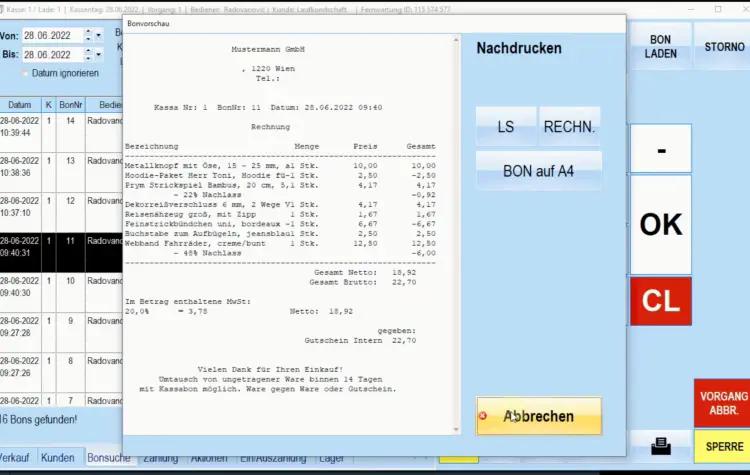Screen dimensions: 750x475
Task: Click the 'Nachdrucken' heading
Action: (519, 48)
